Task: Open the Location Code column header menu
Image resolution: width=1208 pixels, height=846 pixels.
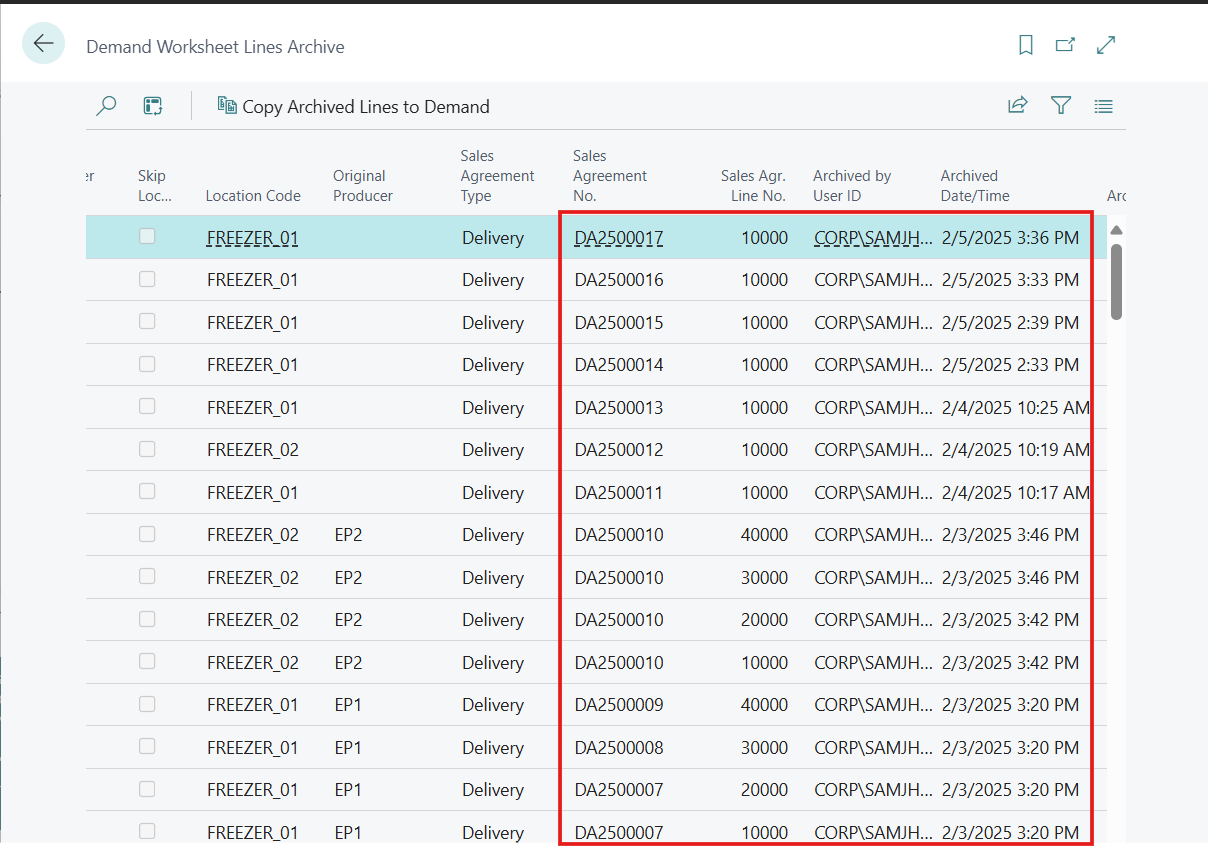Action: pos(252,196)
